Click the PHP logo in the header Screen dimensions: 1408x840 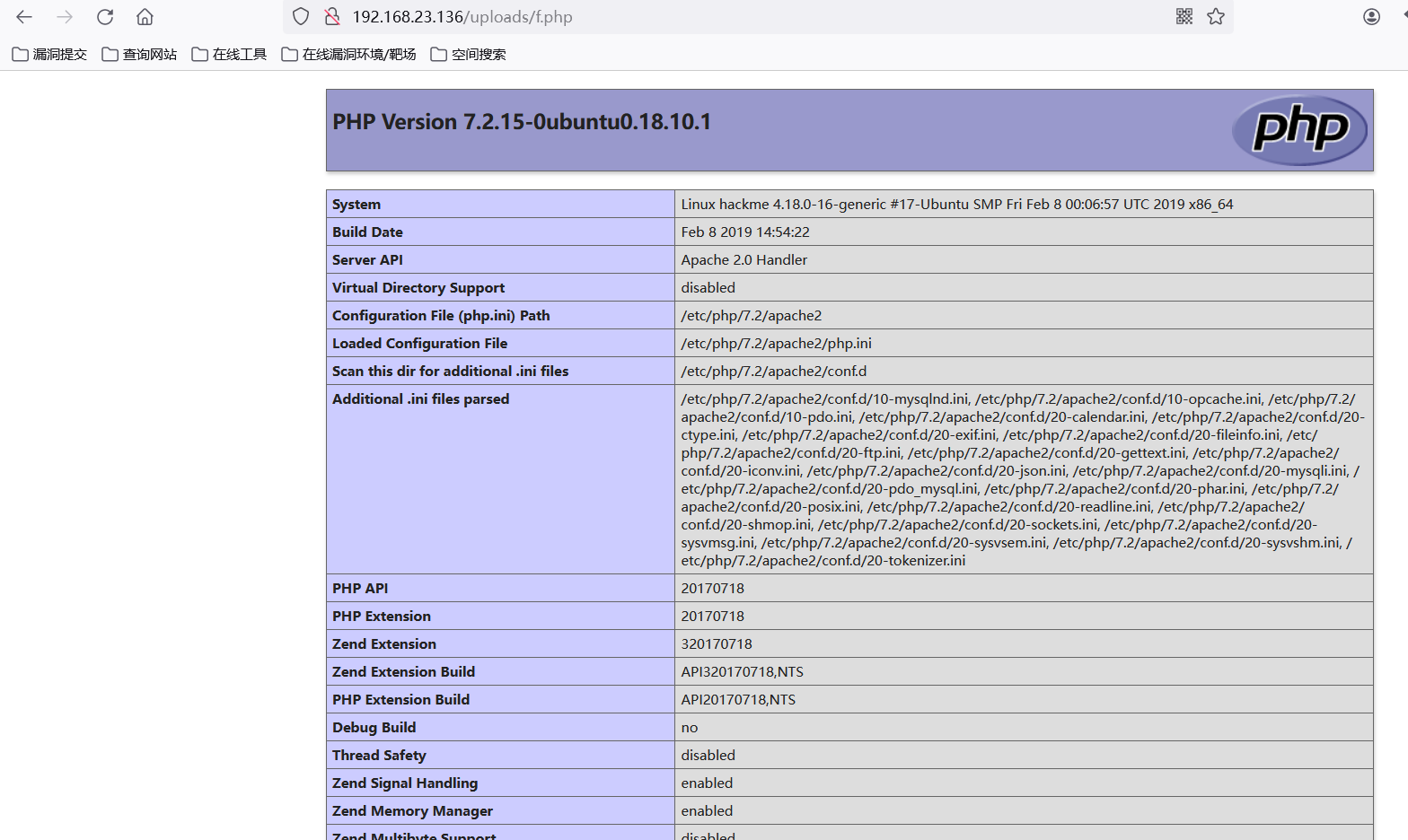click(x=1299, y=130)
